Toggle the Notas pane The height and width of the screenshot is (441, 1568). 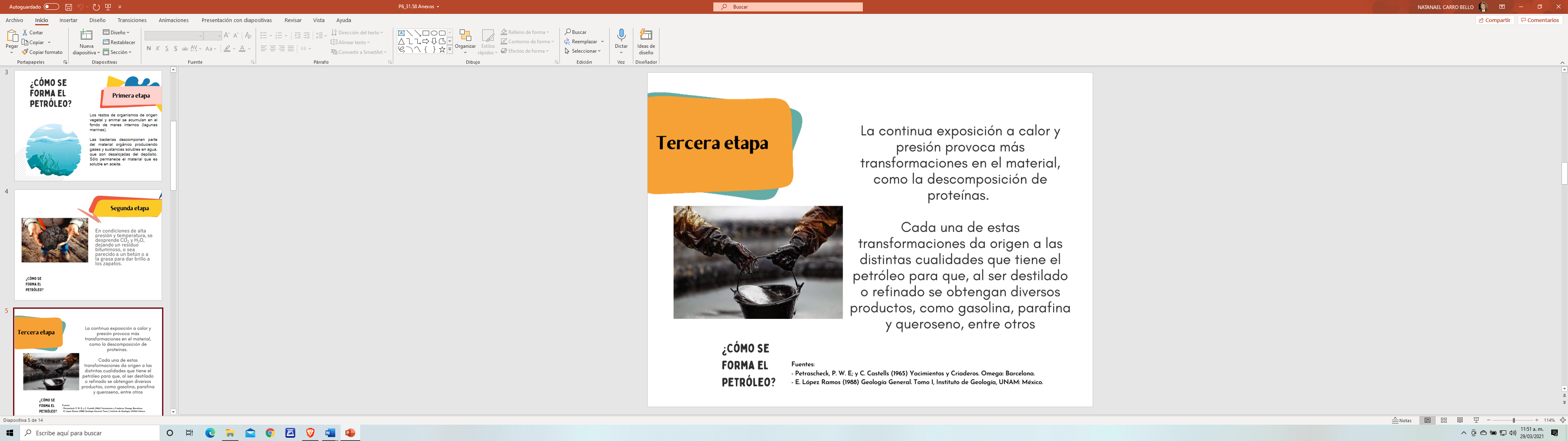1402,420
